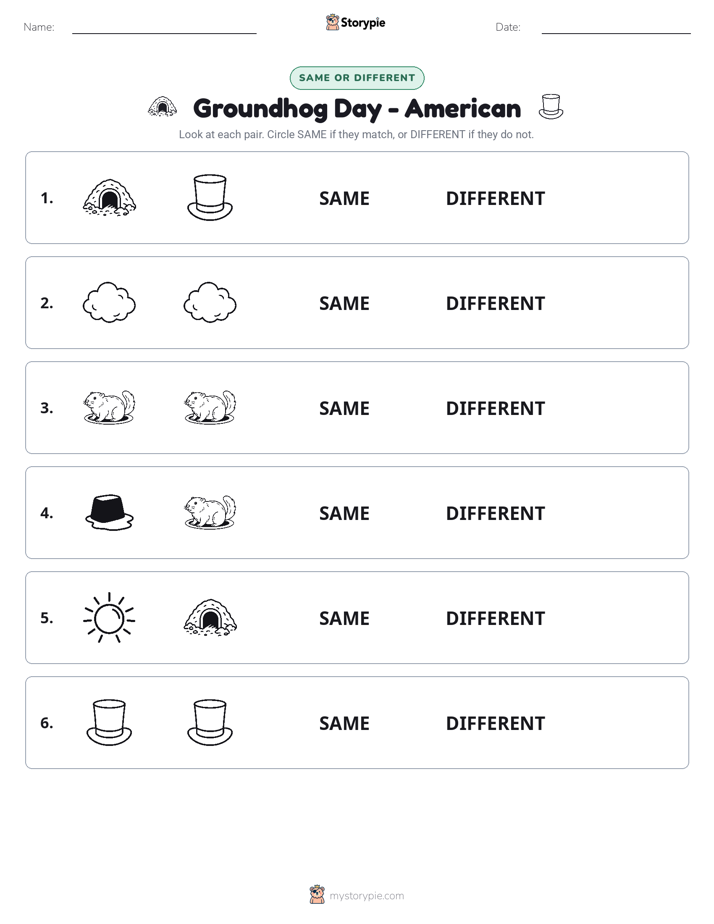The width and height of the screenshot is (714, 924).
Task: Click the first cloud in row 2
Action: pyautogui.click(x=109, y=302)
